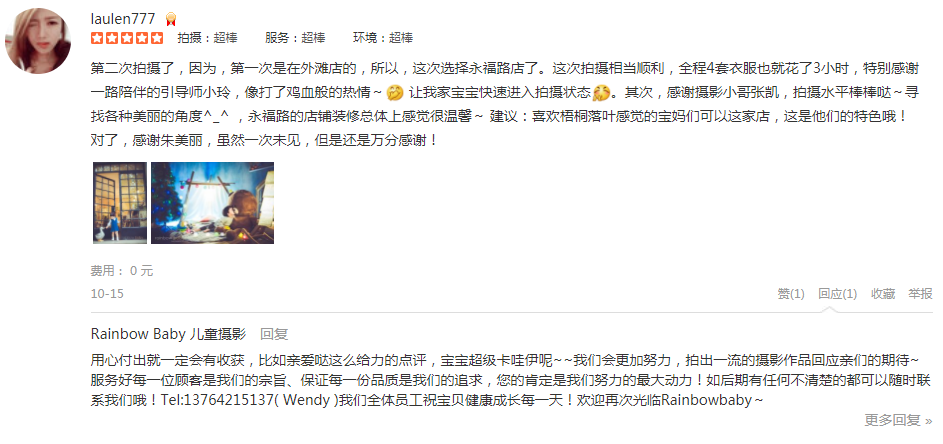Click 回复 next to Rainbow Baby reply

point(274,334)
